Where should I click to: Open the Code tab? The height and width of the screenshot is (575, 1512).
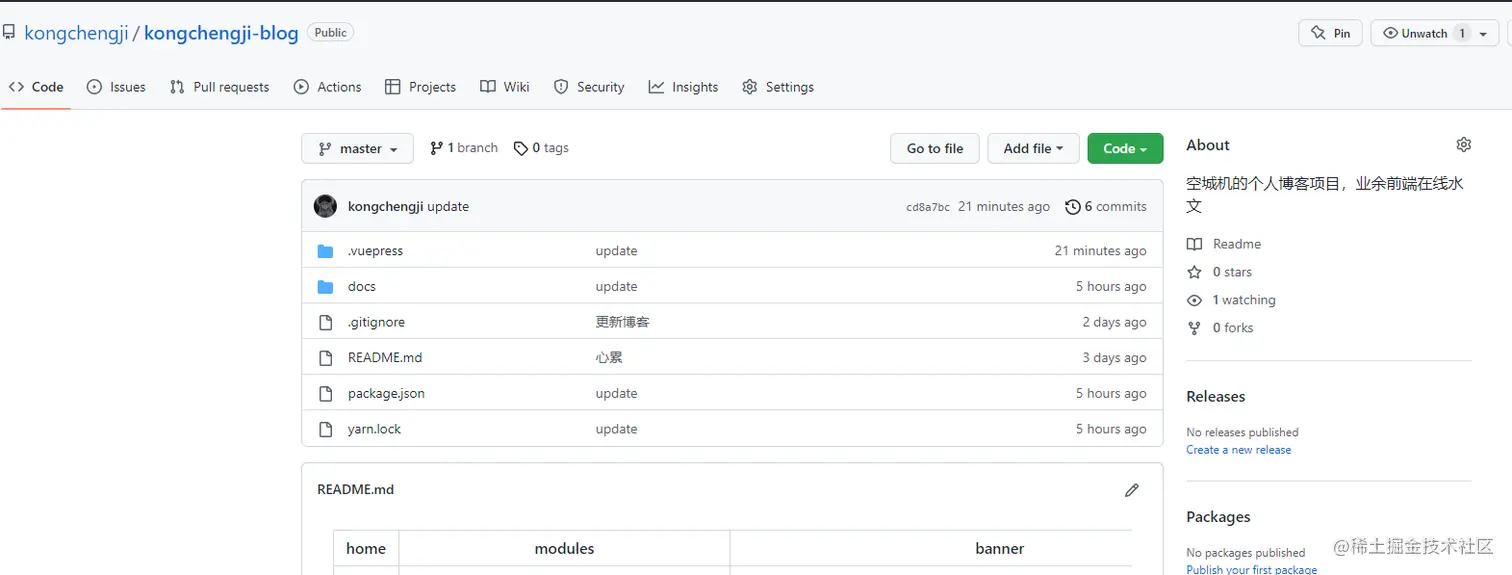click(x=36, y=87)
